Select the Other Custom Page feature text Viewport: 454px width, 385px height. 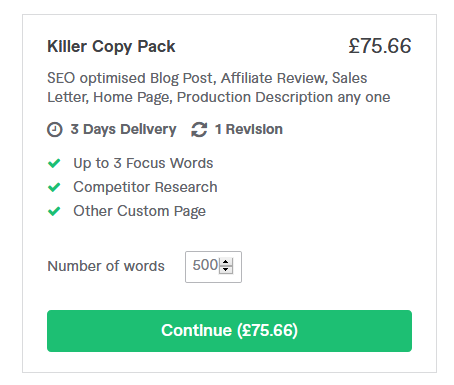[140, 211]
